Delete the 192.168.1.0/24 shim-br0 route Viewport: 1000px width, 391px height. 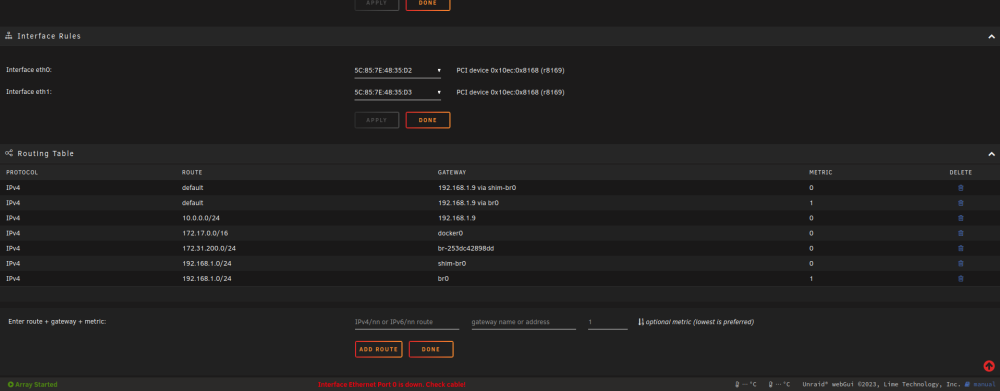point(960,263)
